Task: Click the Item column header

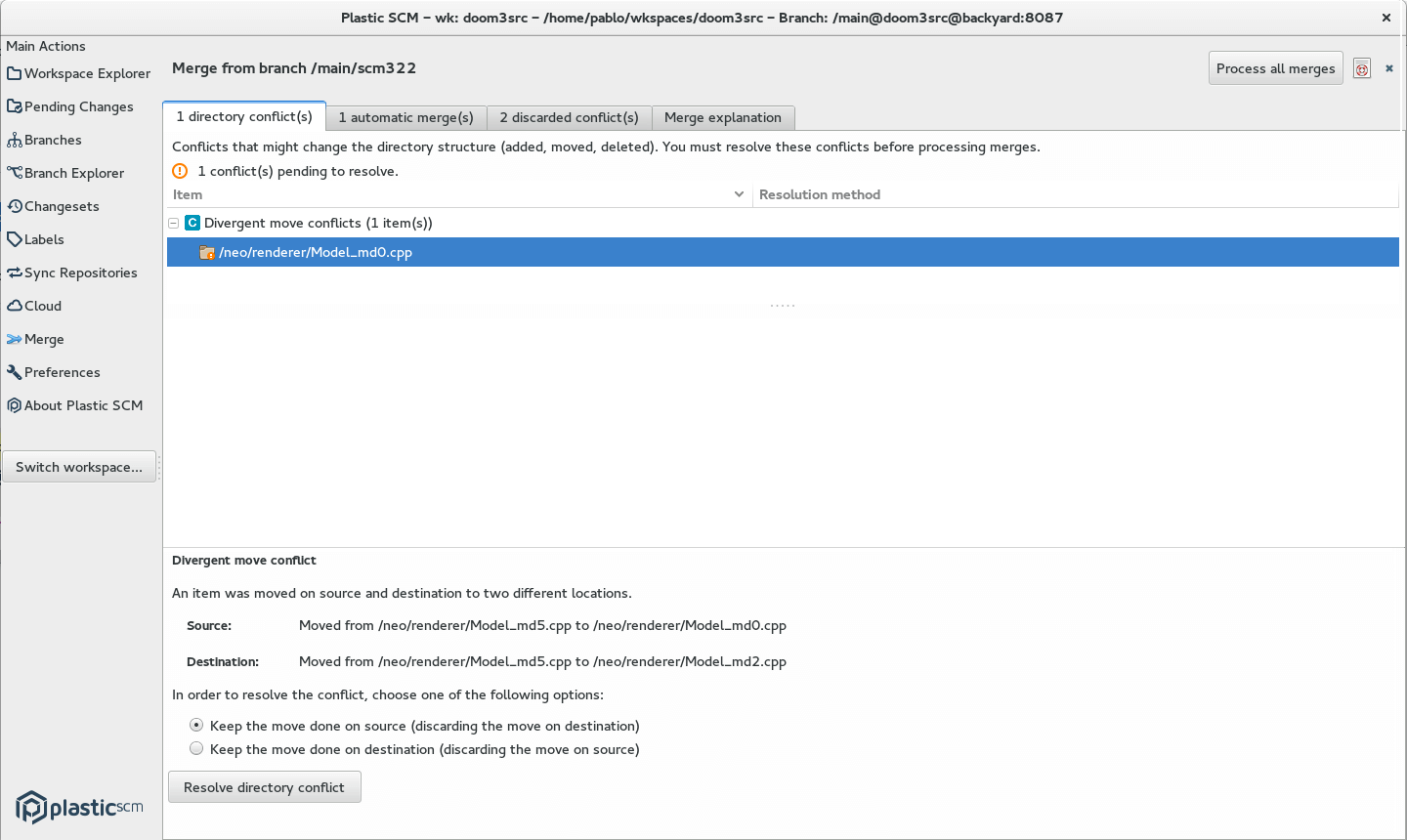Action: [x=459, y=194]
